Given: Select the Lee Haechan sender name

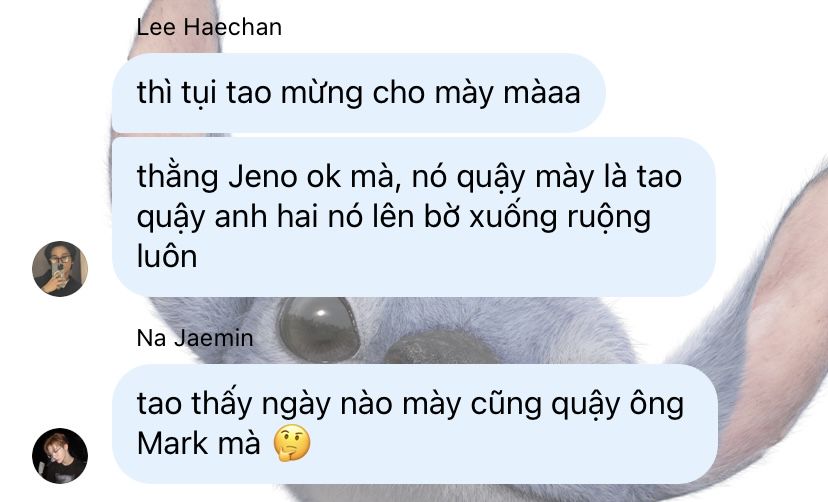Looking at the screenshot, I should 209,27.
